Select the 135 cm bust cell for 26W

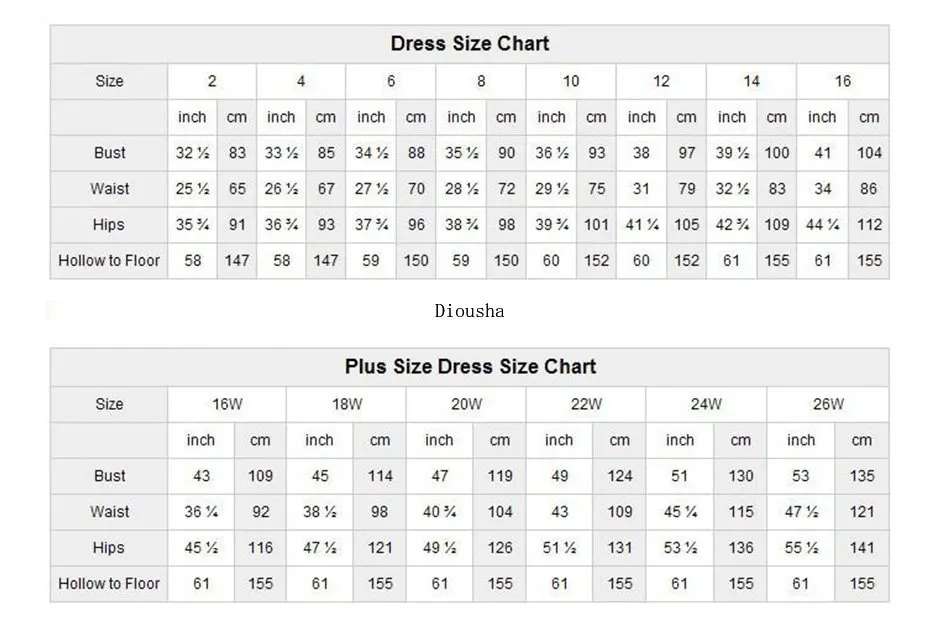tap(861, 476)
